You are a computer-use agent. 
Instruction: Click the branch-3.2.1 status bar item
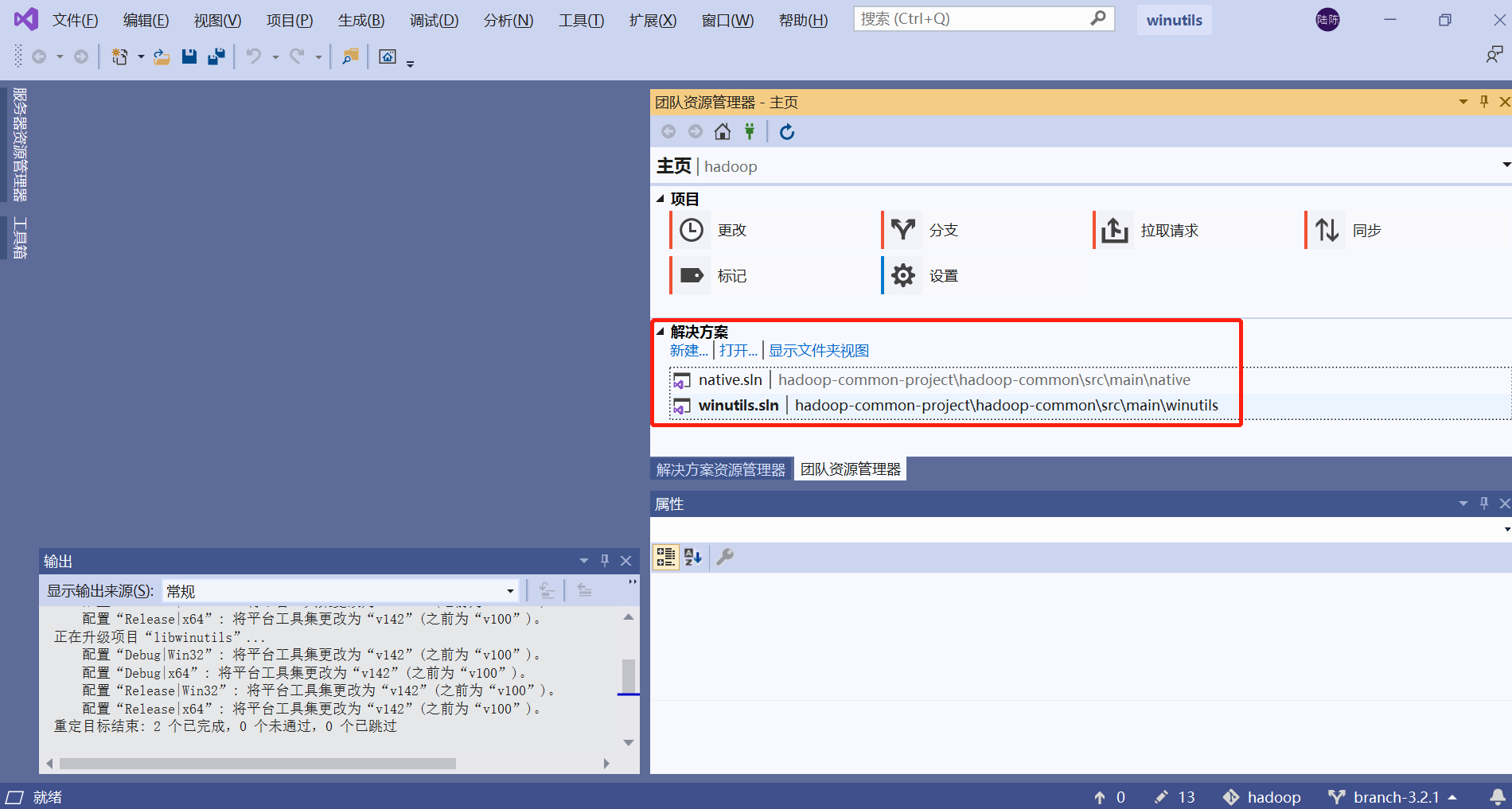tap(1393, 797)
